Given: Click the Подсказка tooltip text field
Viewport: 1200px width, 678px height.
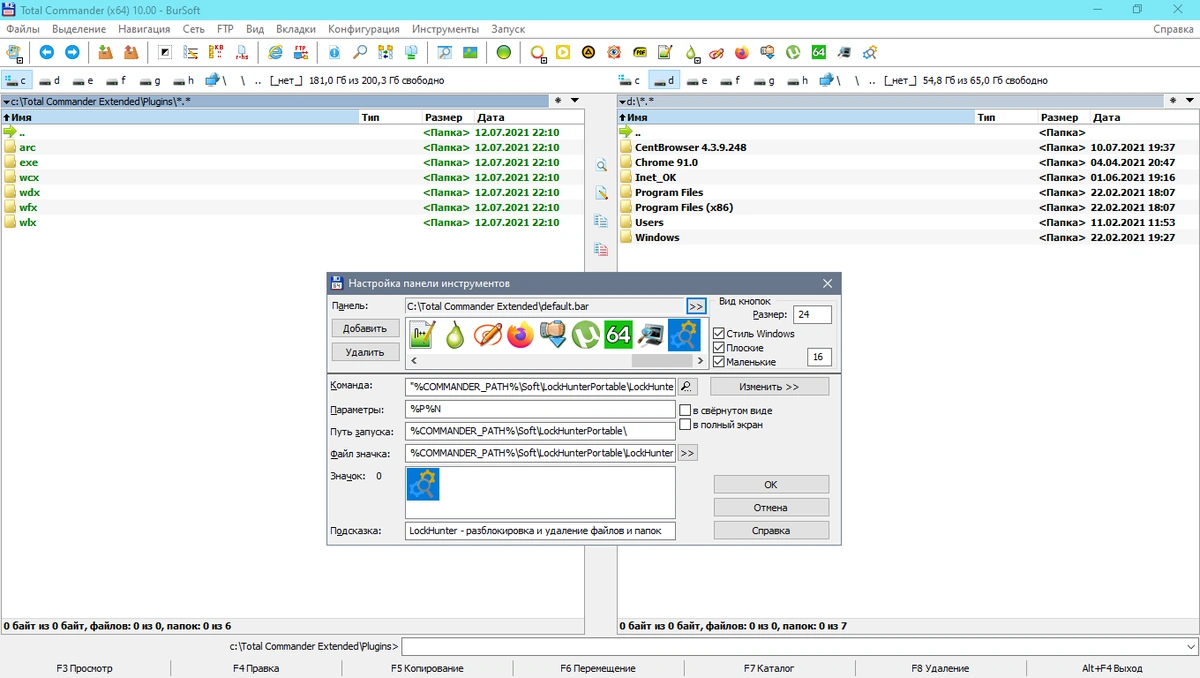Looking at the screenshot, I should click(x=540, y=531).
